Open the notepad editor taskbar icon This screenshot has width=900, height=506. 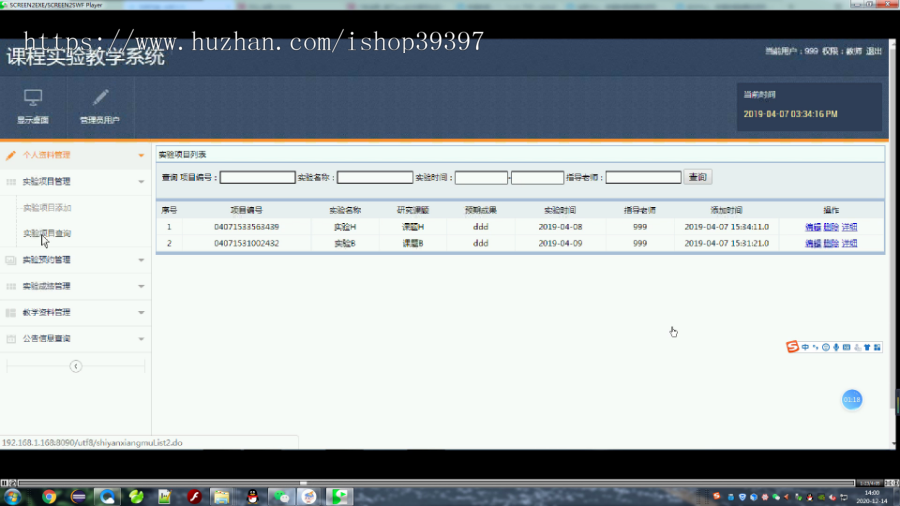tap(165, 497)
